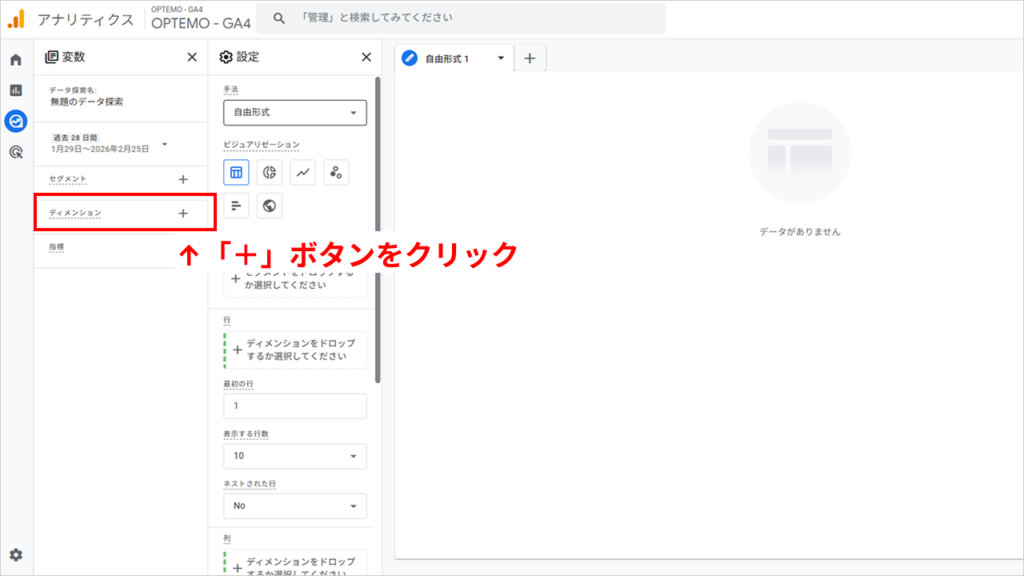This screenshot has height=576, width=1024.
Task: Select the table visualization icon
Action: [236, 173]
